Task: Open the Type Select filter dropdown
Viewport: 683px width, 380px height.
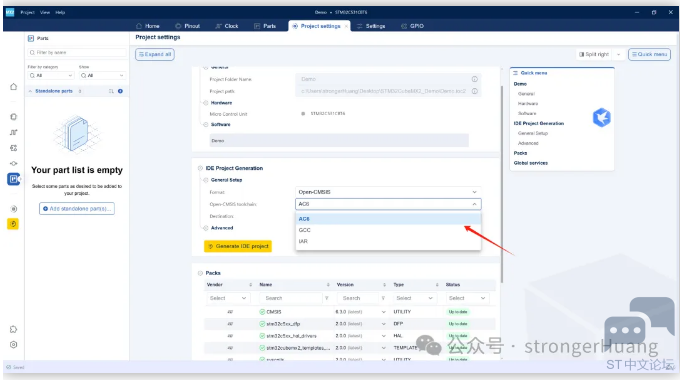Action: pyautogui.click(x=414, y=298)
